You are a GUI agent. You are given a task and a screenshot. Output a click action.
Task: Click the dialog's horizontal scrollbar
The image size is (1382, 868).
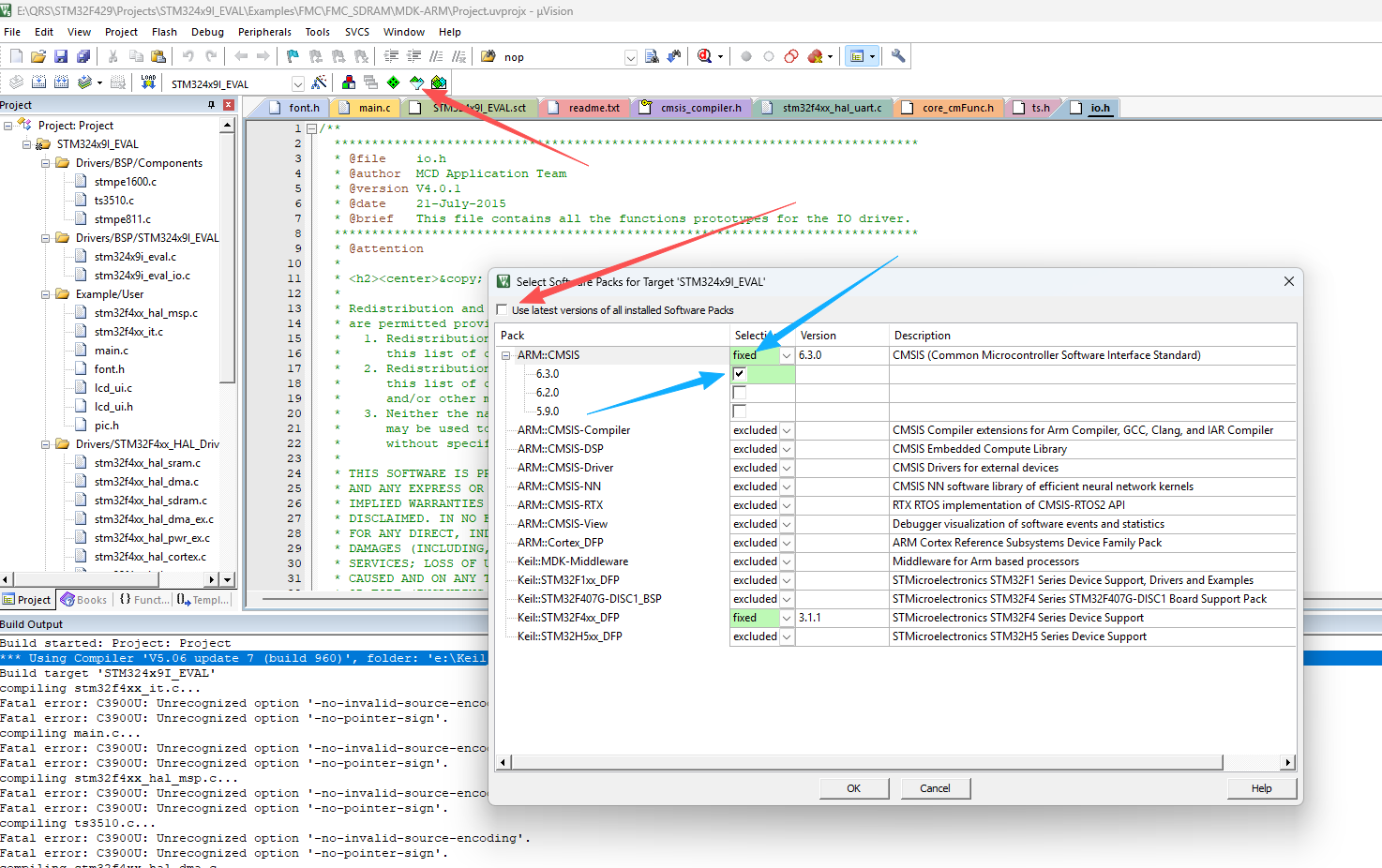[x=866, y=762]
